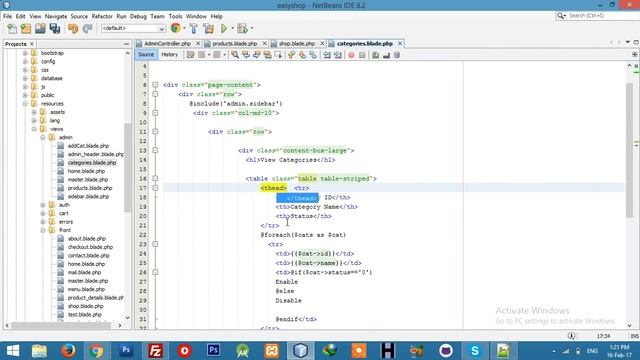
Task: Toggle code fold at line 13
Action: pos(155,151)
